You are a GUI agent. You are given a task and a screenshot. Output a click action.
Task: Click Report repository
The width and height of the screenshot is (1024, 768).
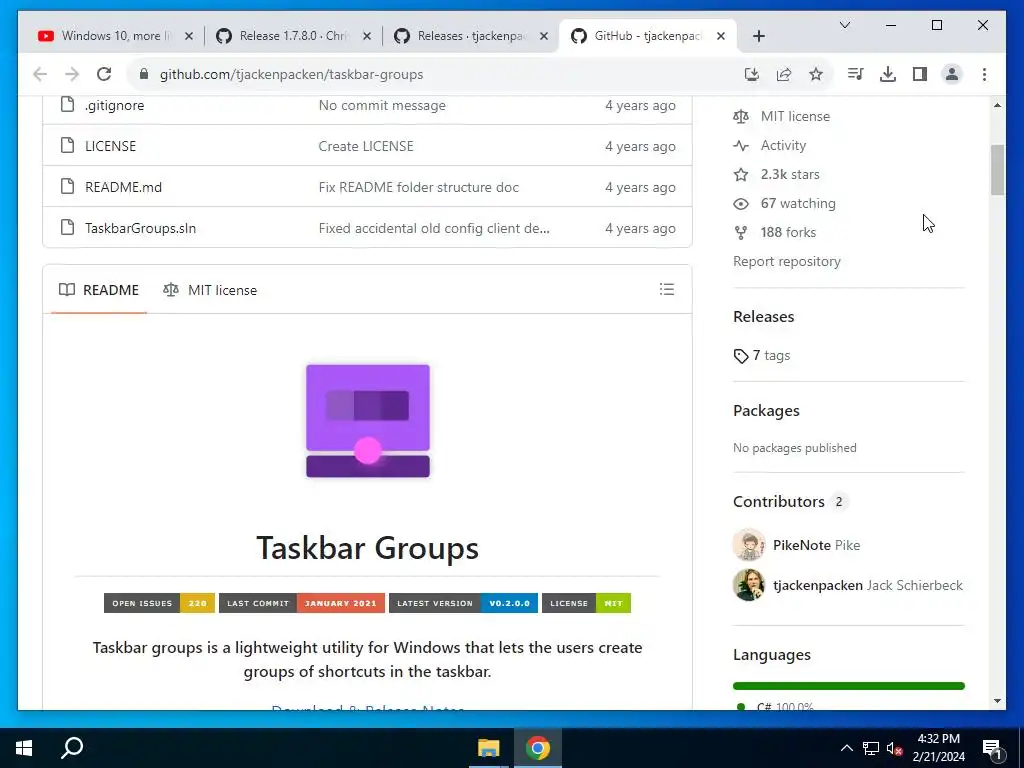click(786, 261)
